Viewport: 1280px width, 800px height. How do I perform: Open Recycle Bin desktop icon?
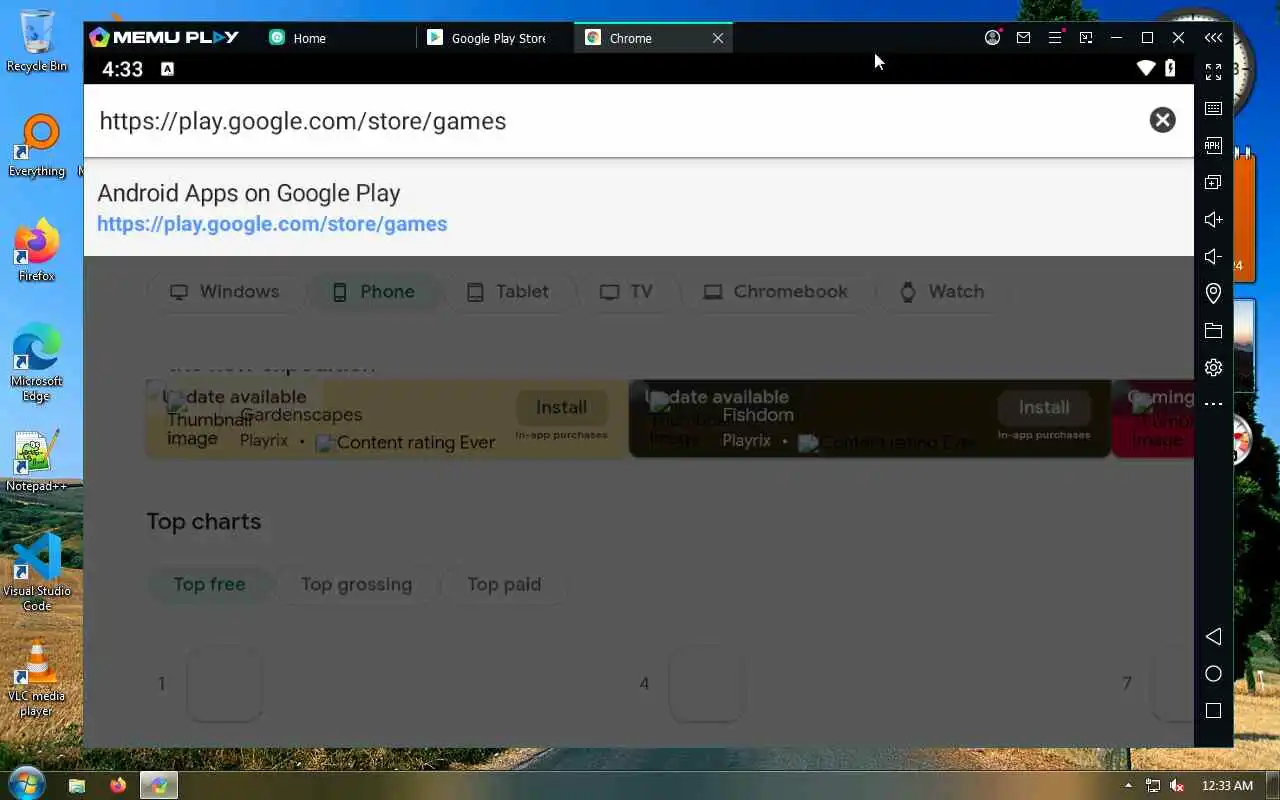(x=37, y=41)
